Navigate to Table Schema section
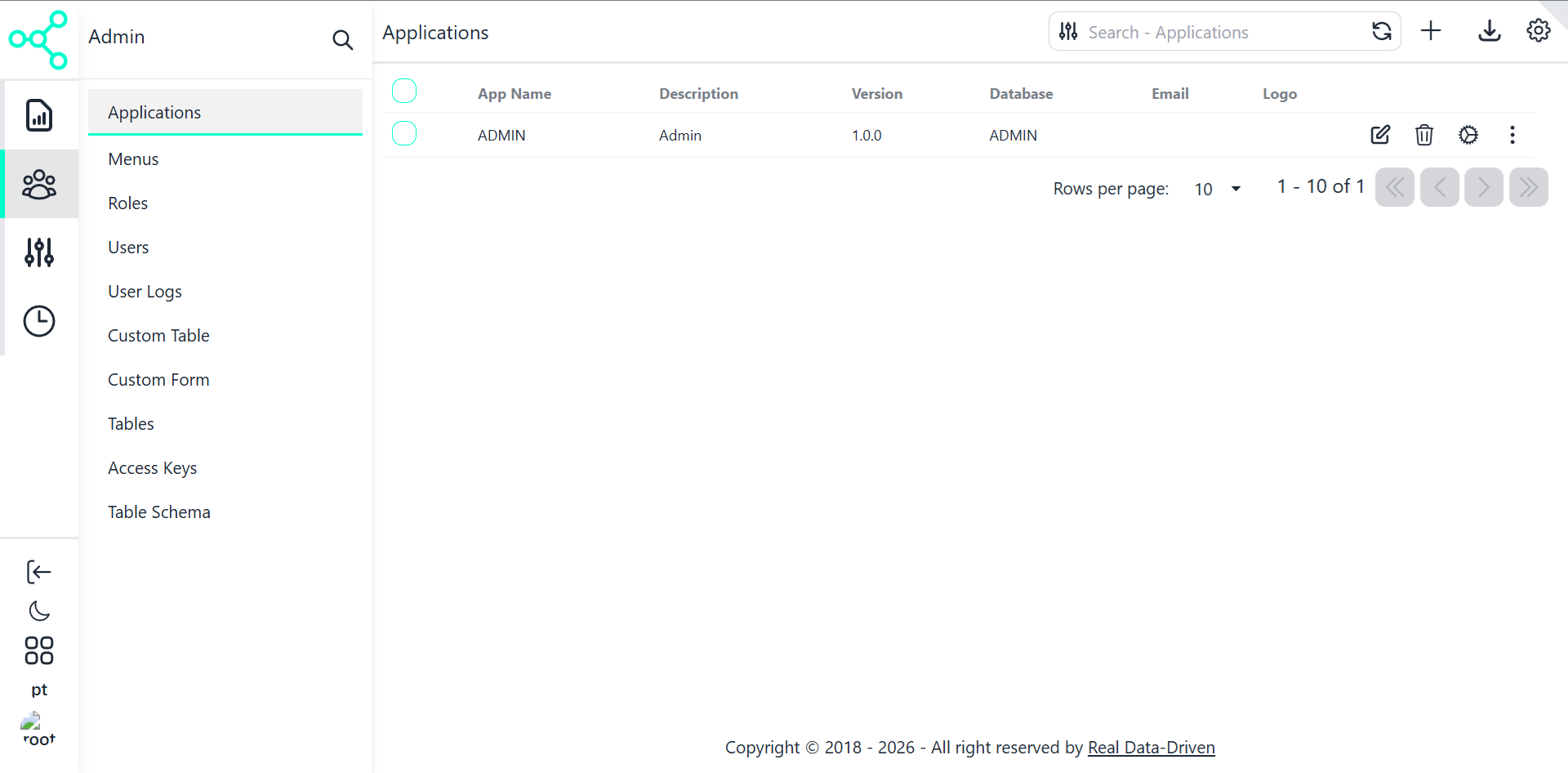The image size is (1568, 773). tap(159, 512)
